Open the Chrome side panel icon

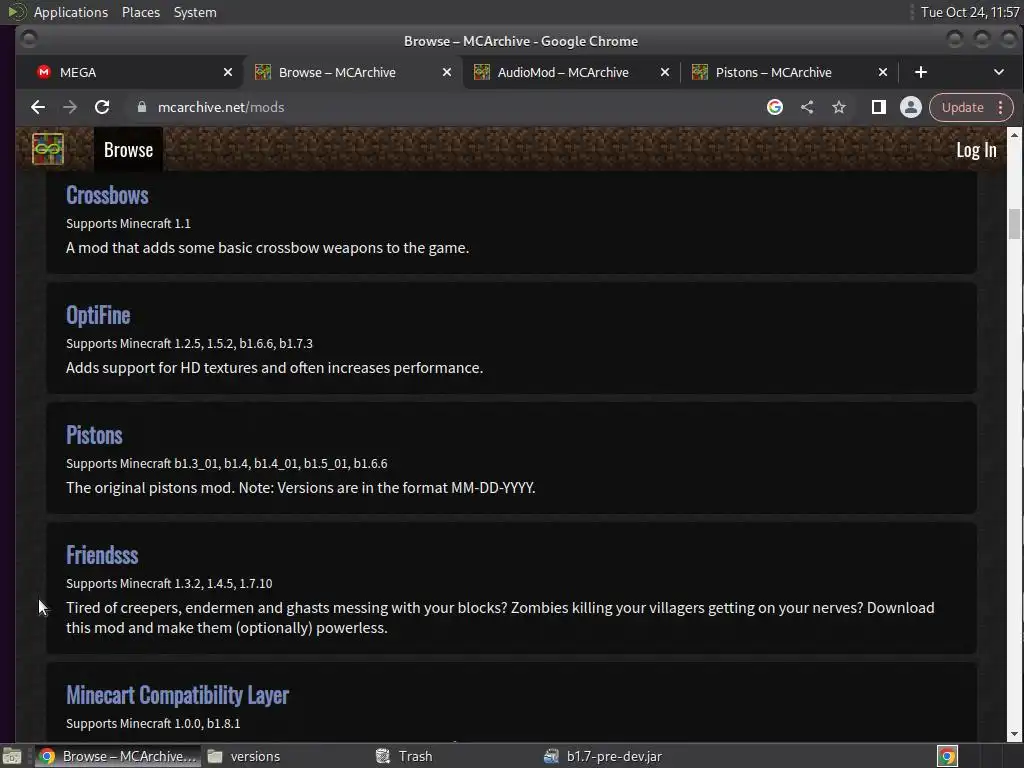(x=878, y=107)
